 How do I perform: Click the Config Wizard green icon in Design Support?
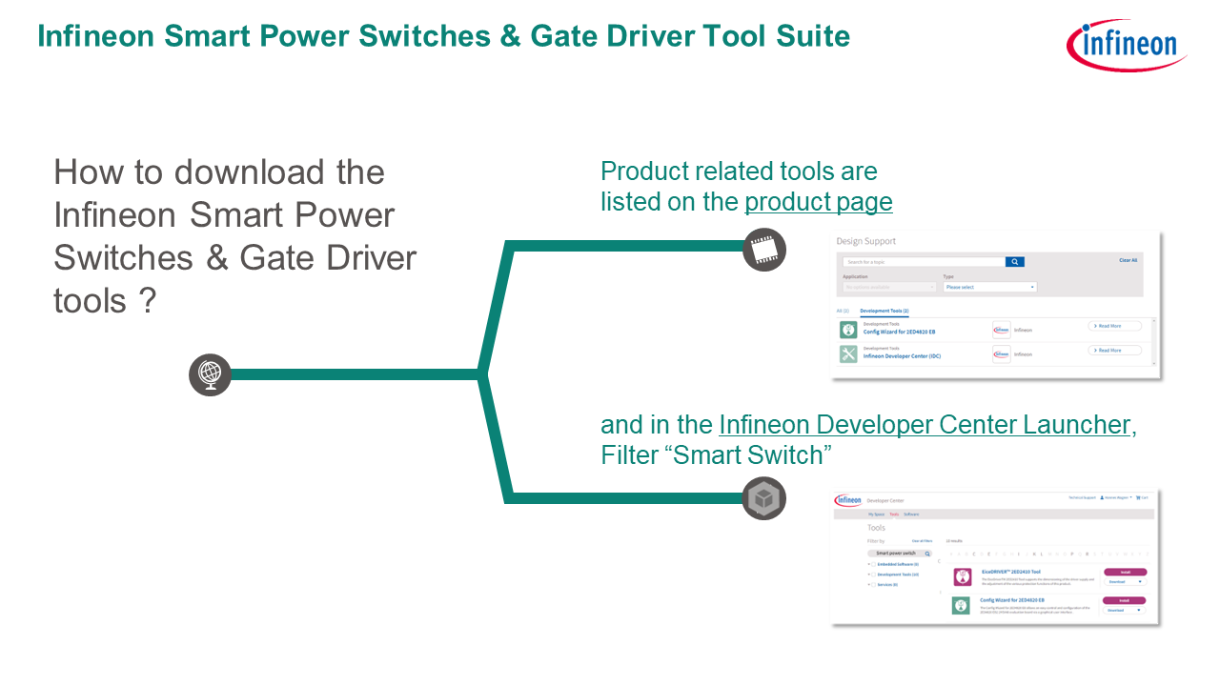848,329
